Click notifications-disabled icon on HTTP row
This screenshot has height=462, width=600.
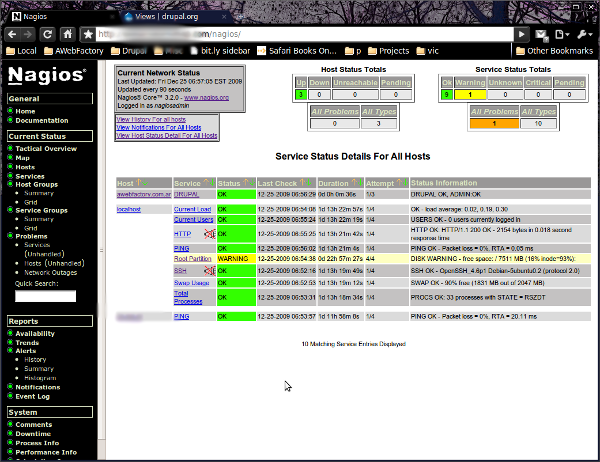(x=210, y=234)
